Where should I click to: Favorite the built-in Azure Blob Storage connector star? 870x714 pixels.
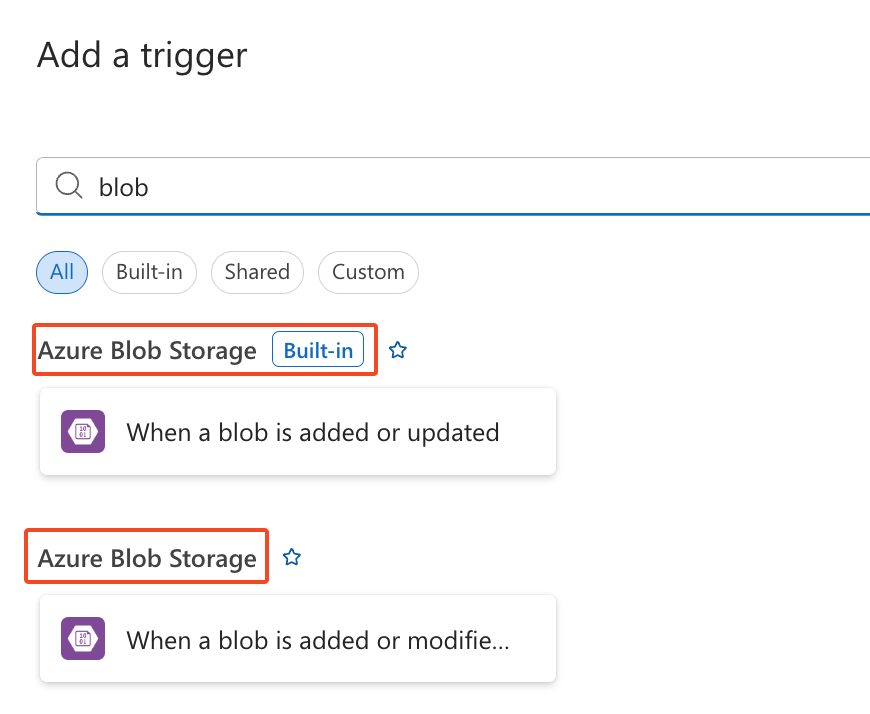pyautogui.click(x=398, y=350)
